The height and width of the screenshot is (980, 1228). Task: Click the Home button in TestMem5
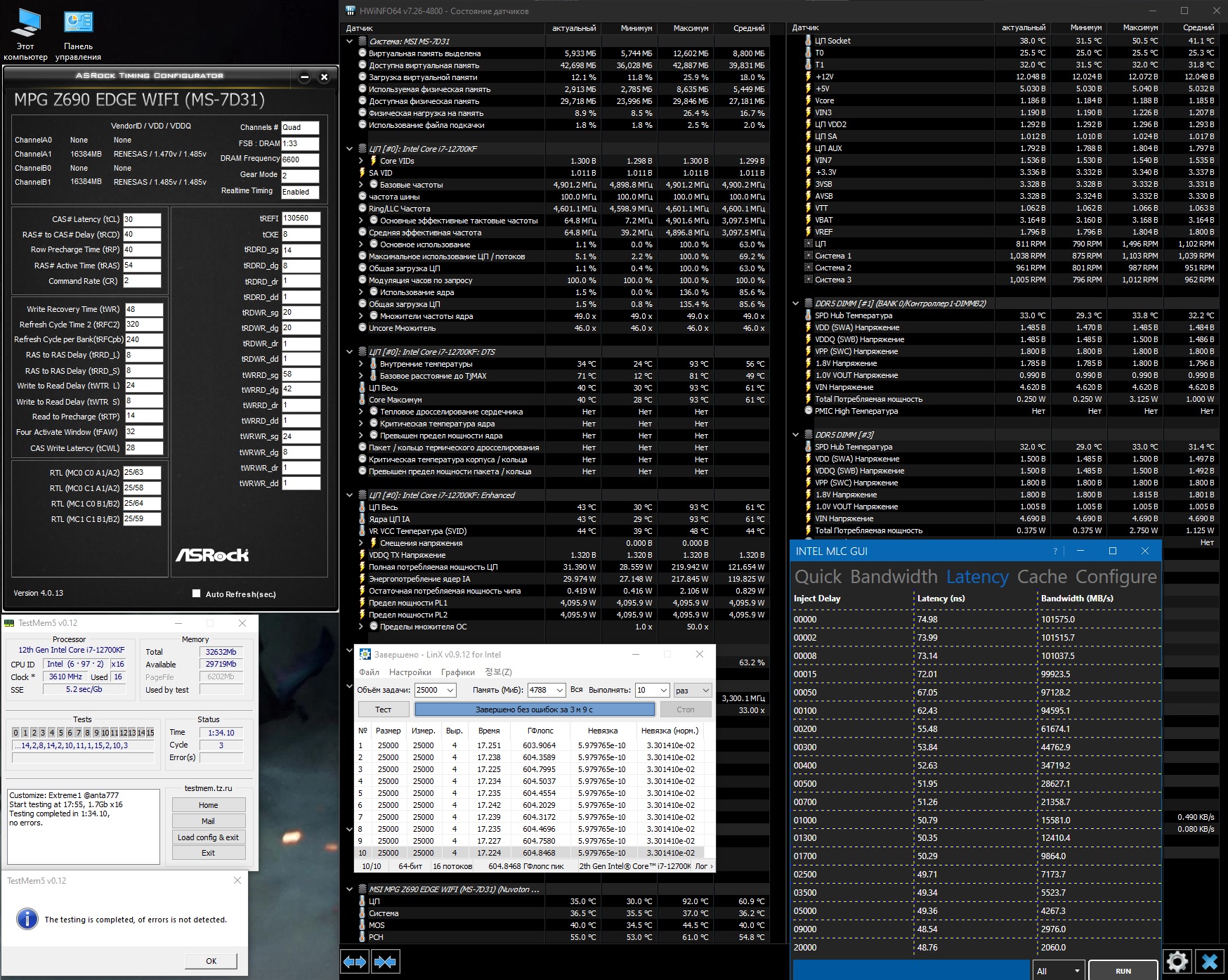(209, 805)
